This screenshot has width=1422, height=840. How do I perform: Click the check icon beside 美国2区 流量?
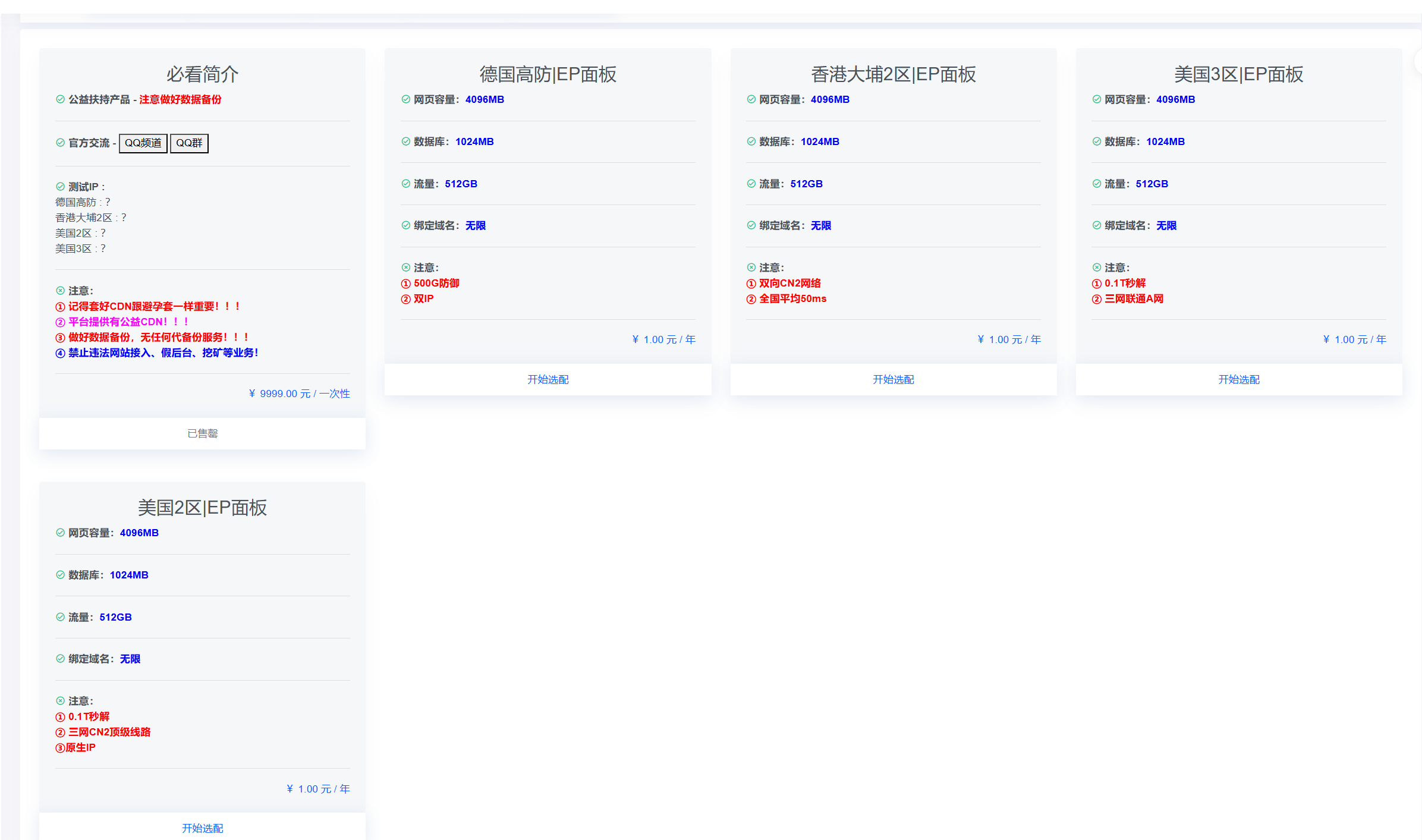point(60,617)
